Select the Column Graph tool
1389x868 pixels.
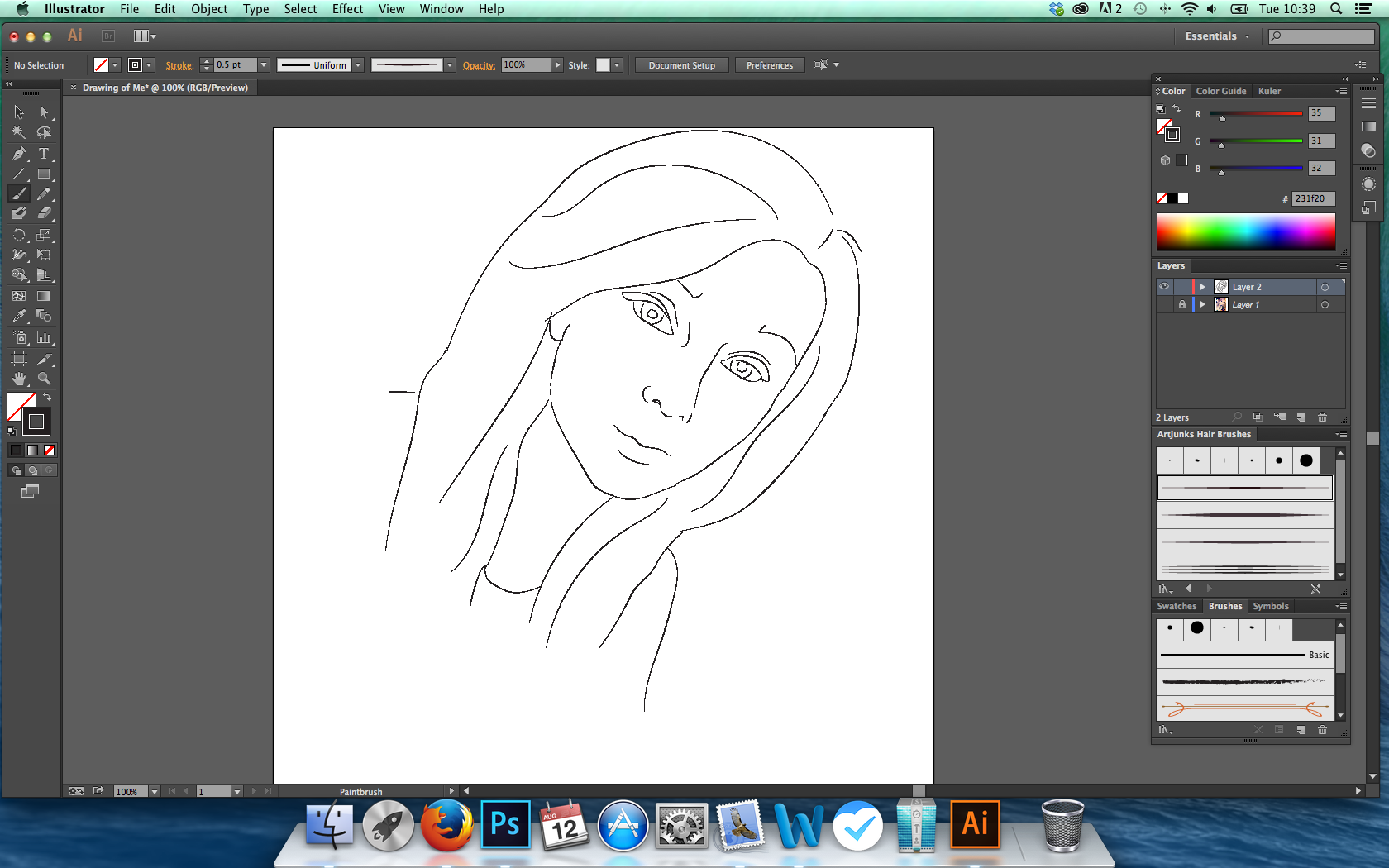point(44,338)
